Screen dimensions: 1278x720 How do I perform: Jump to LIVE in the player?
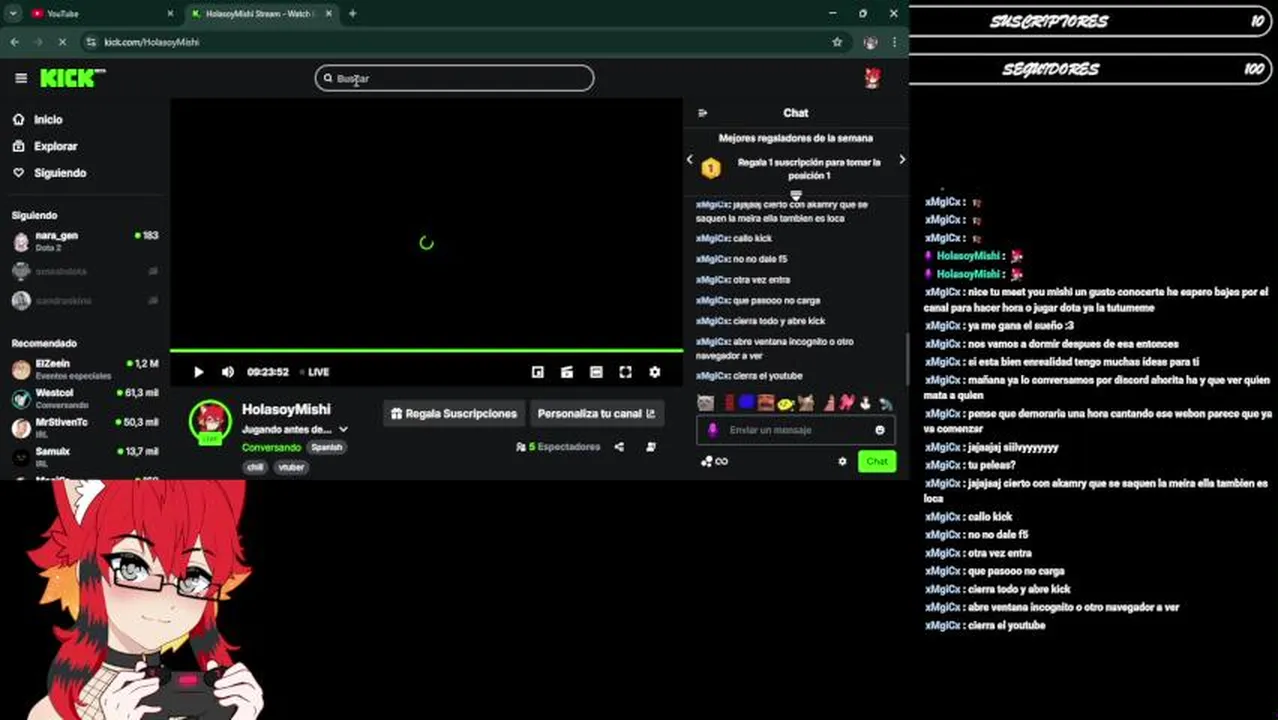click(314, 372)
